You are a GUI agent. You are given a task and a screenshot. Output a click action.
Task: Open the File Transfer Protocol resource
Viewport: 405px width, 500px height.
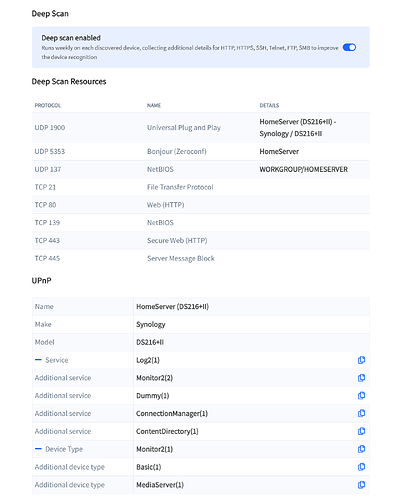(x=180, y=187)
